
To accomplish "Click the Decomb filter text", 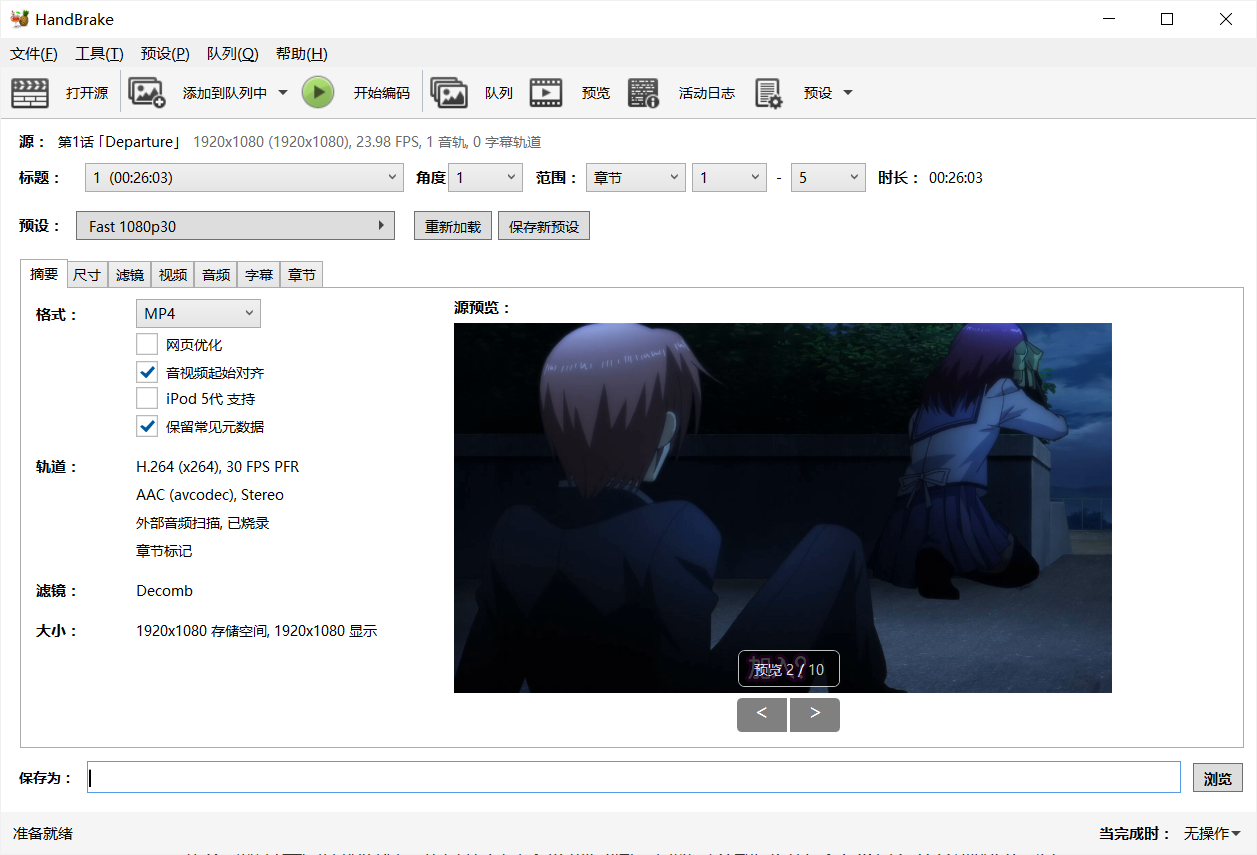I will [x=164, y=591].
